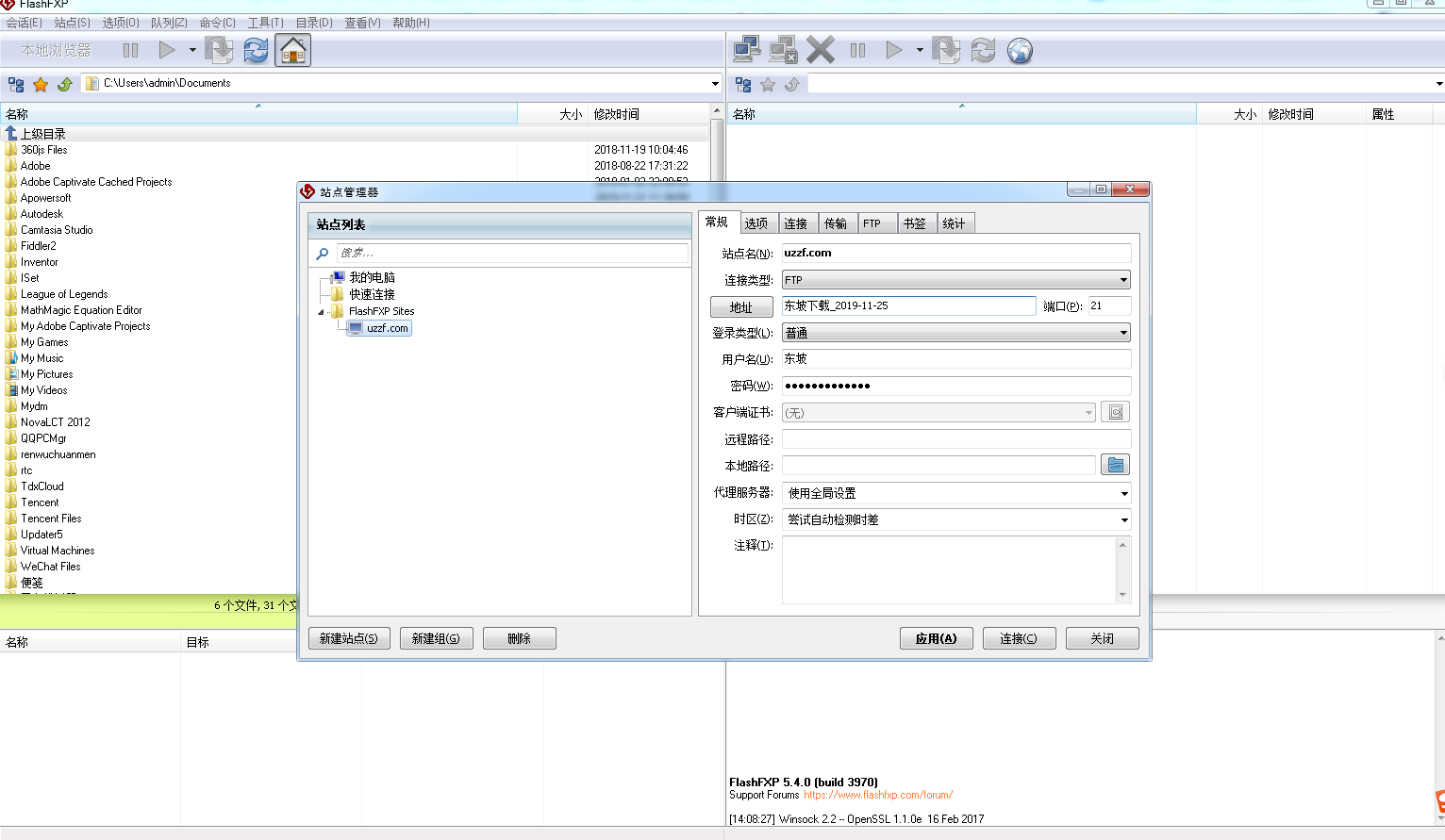Open the 客户端证书 dropdown
1445x840 pixels.
coord(938,412)
